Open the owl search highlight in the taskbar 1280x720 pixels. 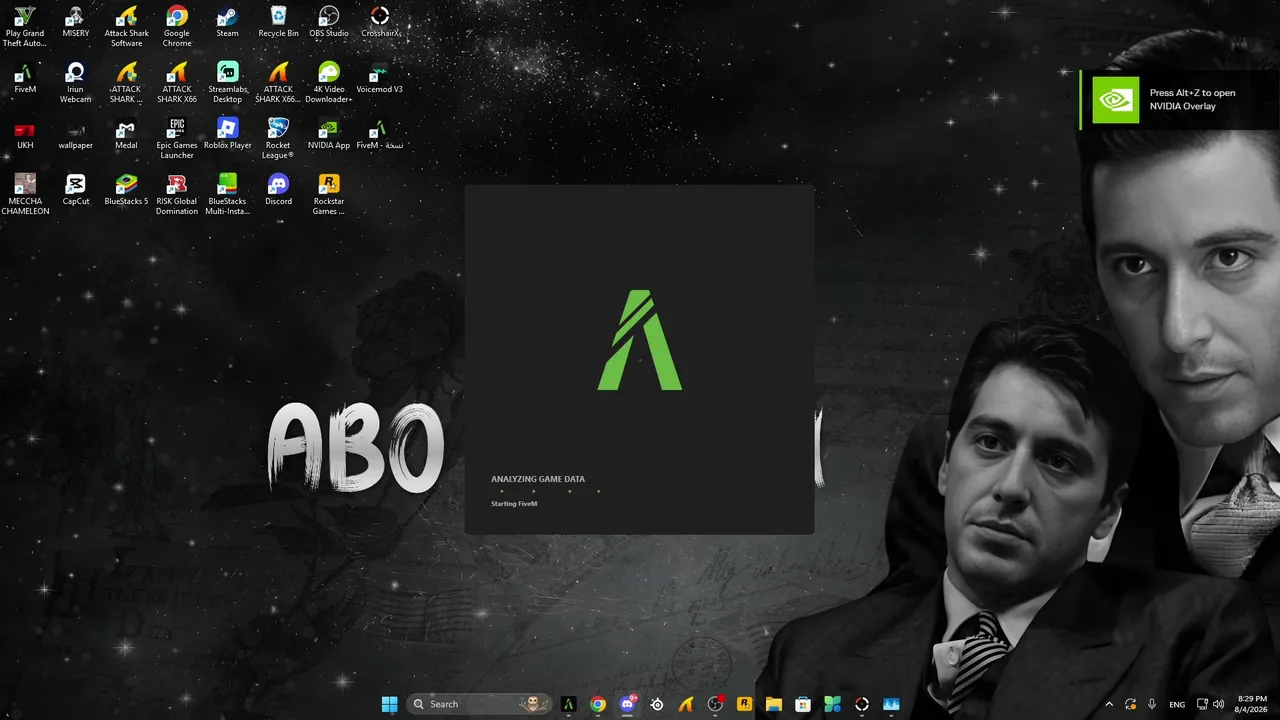click(536, 704)
